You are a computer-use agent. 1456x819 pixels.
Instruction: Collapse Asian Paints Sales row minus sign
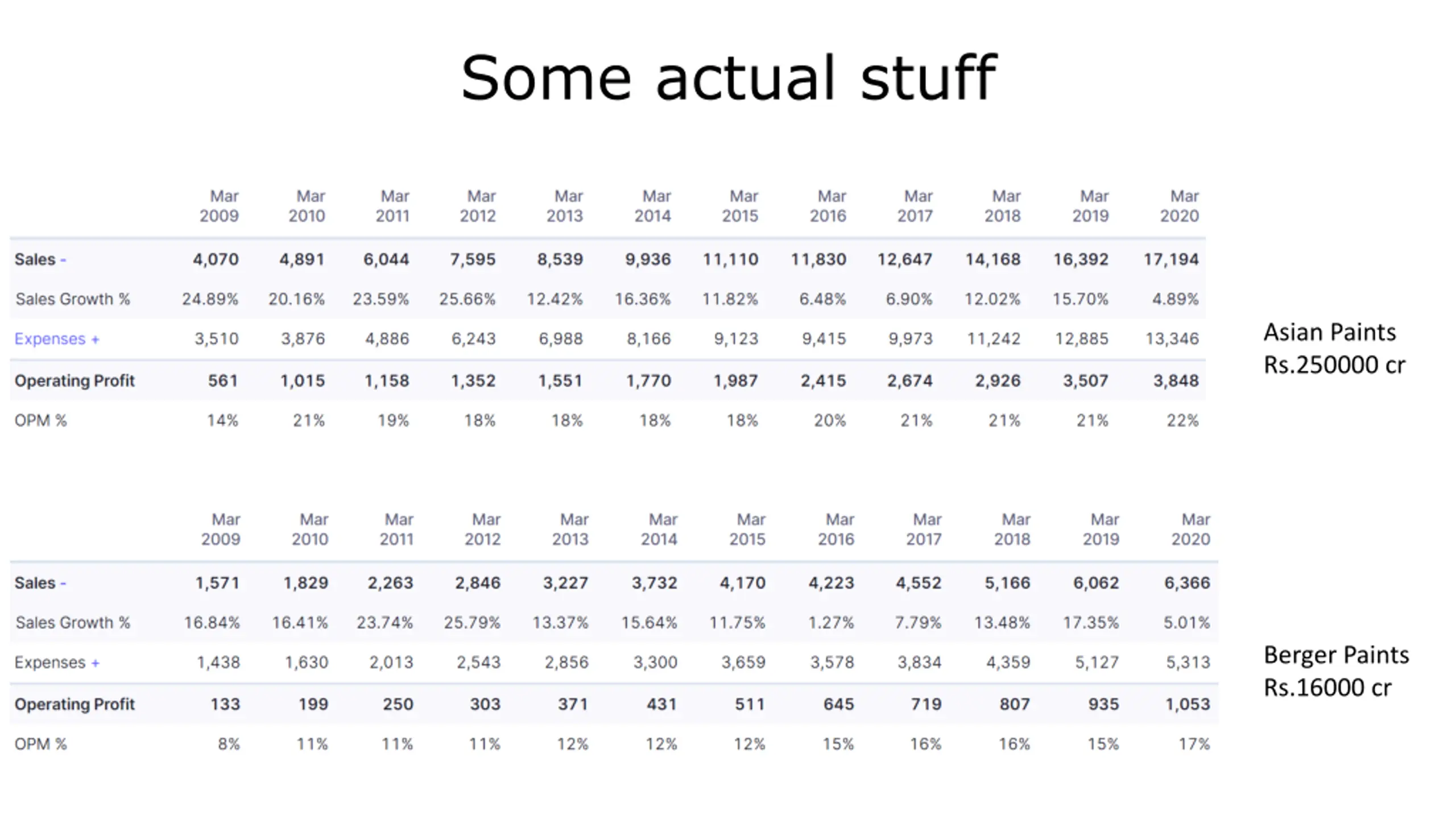[x=63, y=260]
